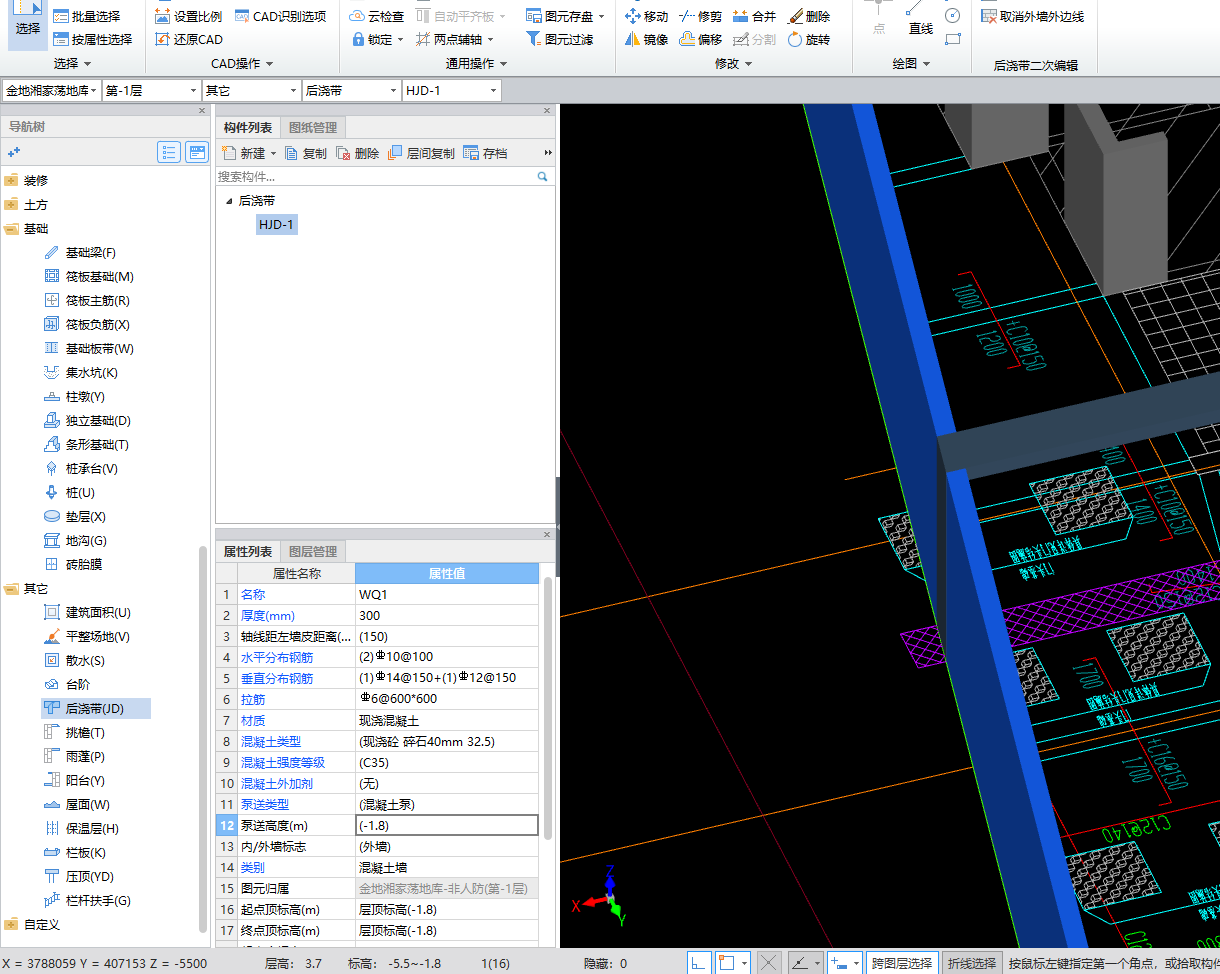Screen dimensions: 1220x974
Task: Click the 泵送高度 value field (-1.8)
Action: point(447,826)
